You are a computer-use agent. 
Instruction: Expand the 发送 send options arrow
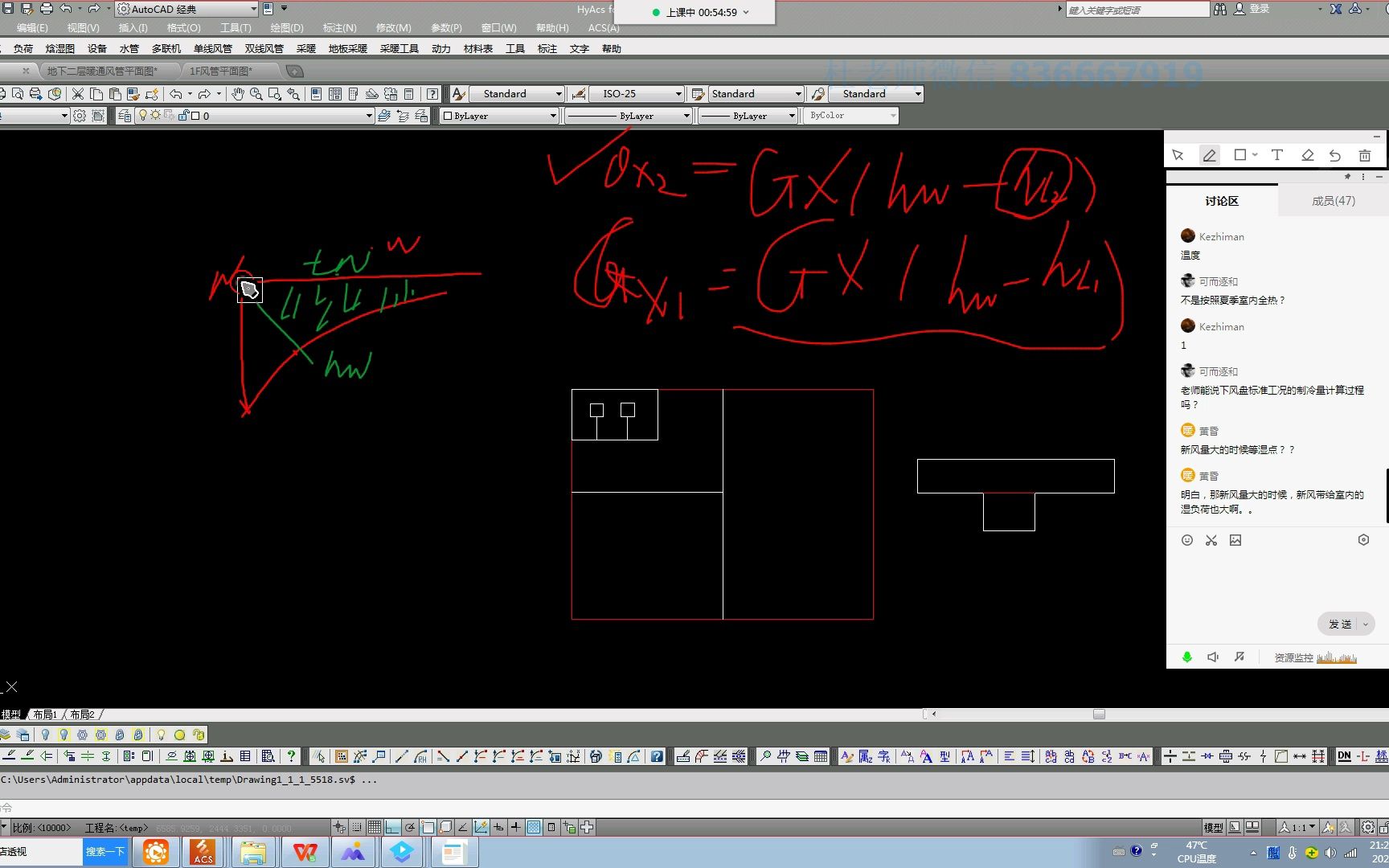tap(1365, 624)
